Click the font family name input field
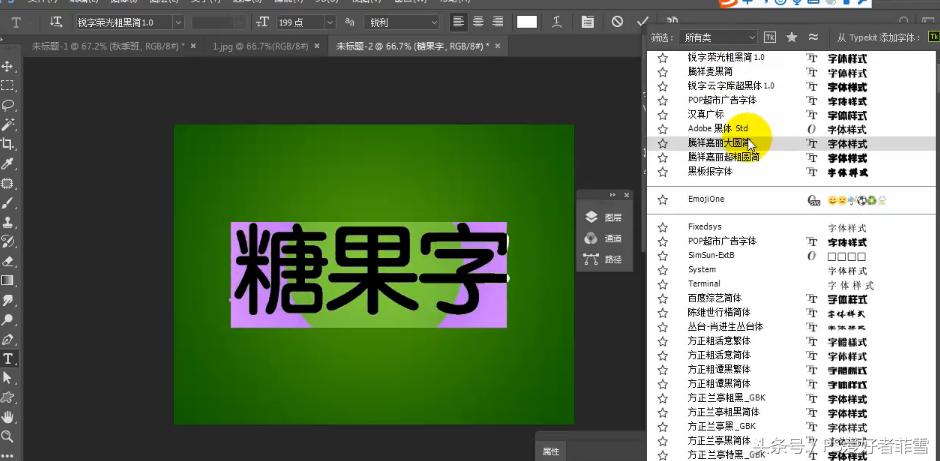Screen dimensions: 940x461 [x=123, y=22]
